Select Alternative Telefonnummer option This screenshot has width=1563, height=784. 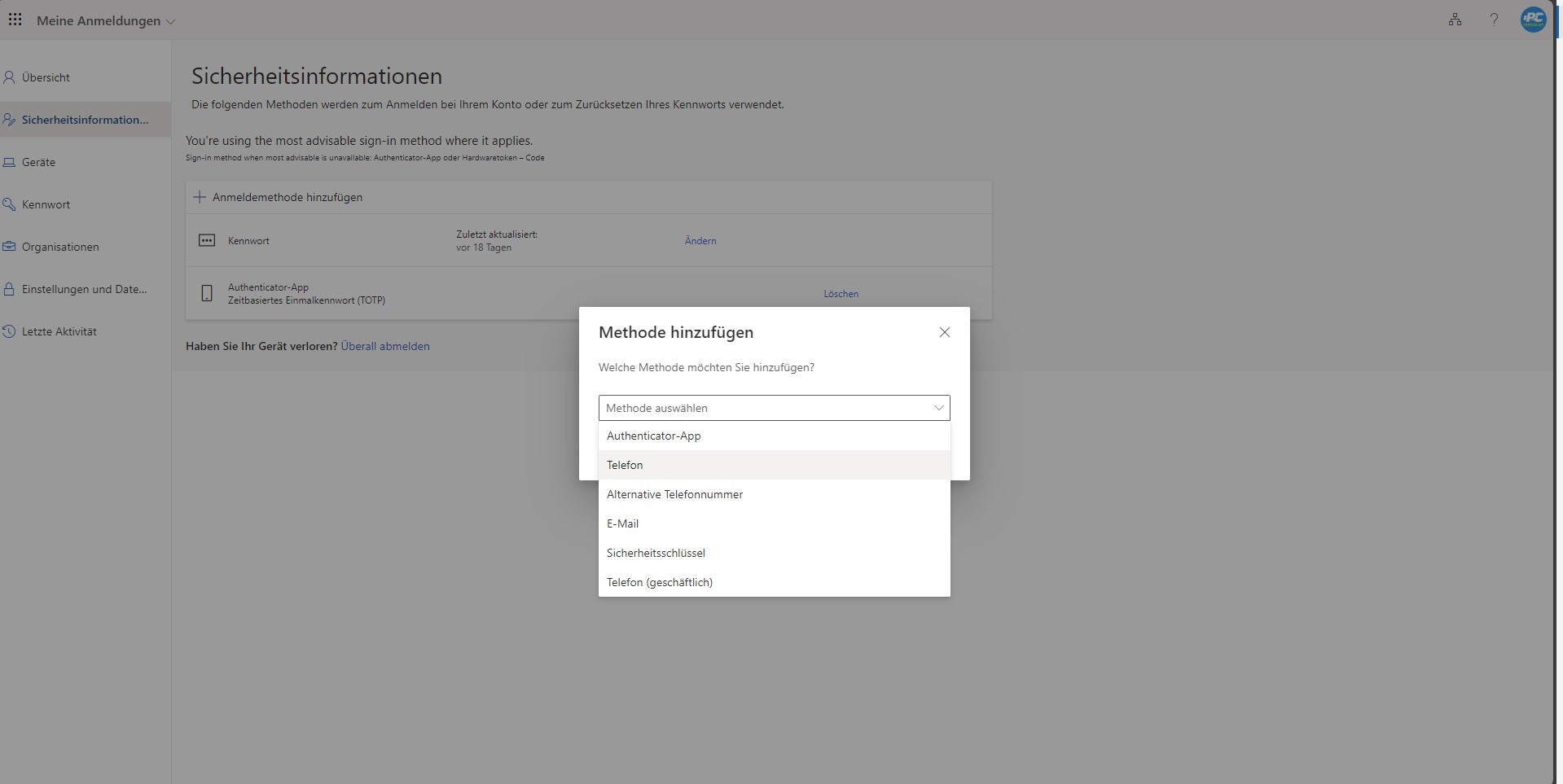tap(674, 494)
